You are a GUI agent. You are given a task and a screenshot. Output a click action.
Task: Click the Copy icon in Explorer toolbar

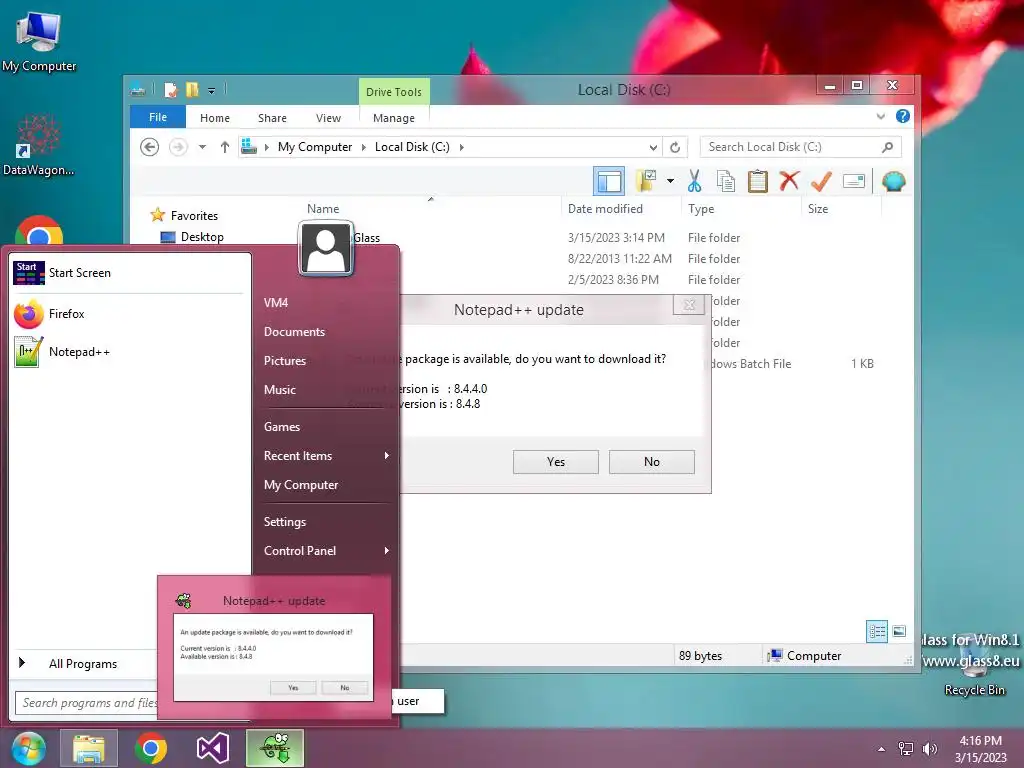(x=726, y=181)
